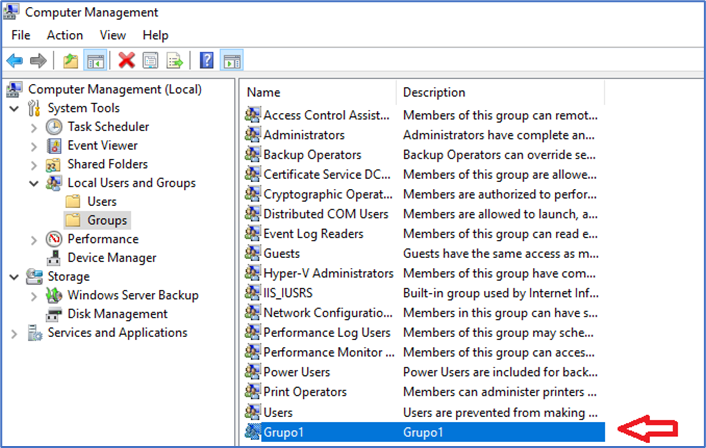Select the Administrators group icon
The height and width of the screenshot is (448, 706).
pos(252,135)
